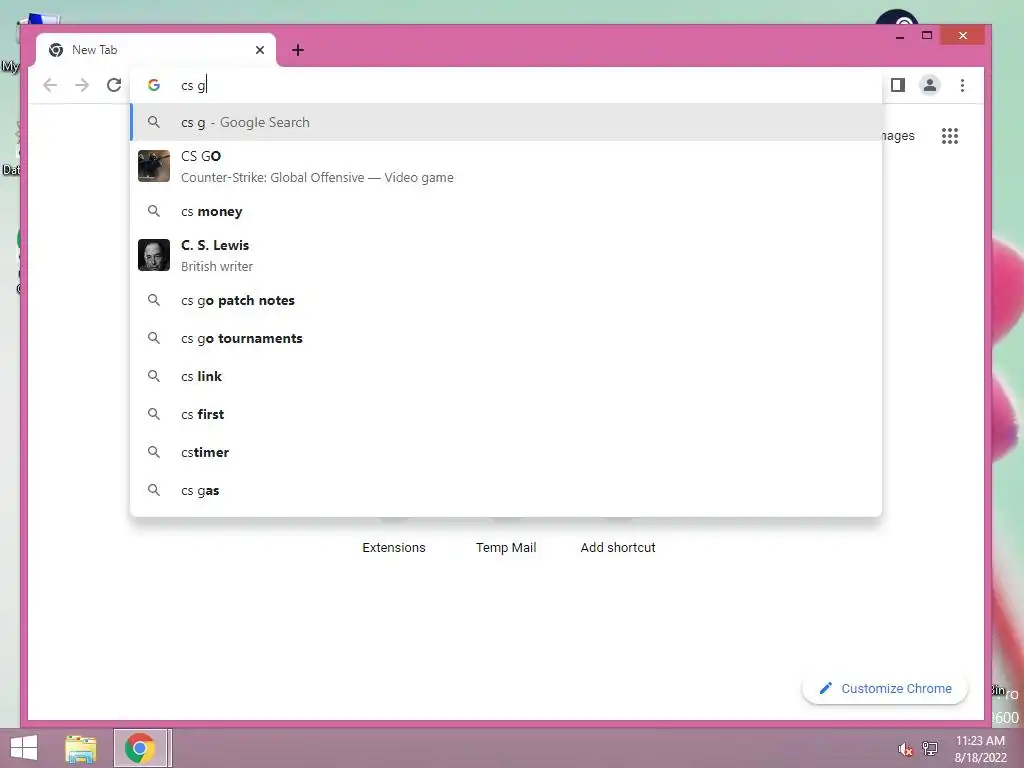Click the C. S. Lewis portrait thumbnail
The image size is (1024, 768).
[x=154, y=255]
